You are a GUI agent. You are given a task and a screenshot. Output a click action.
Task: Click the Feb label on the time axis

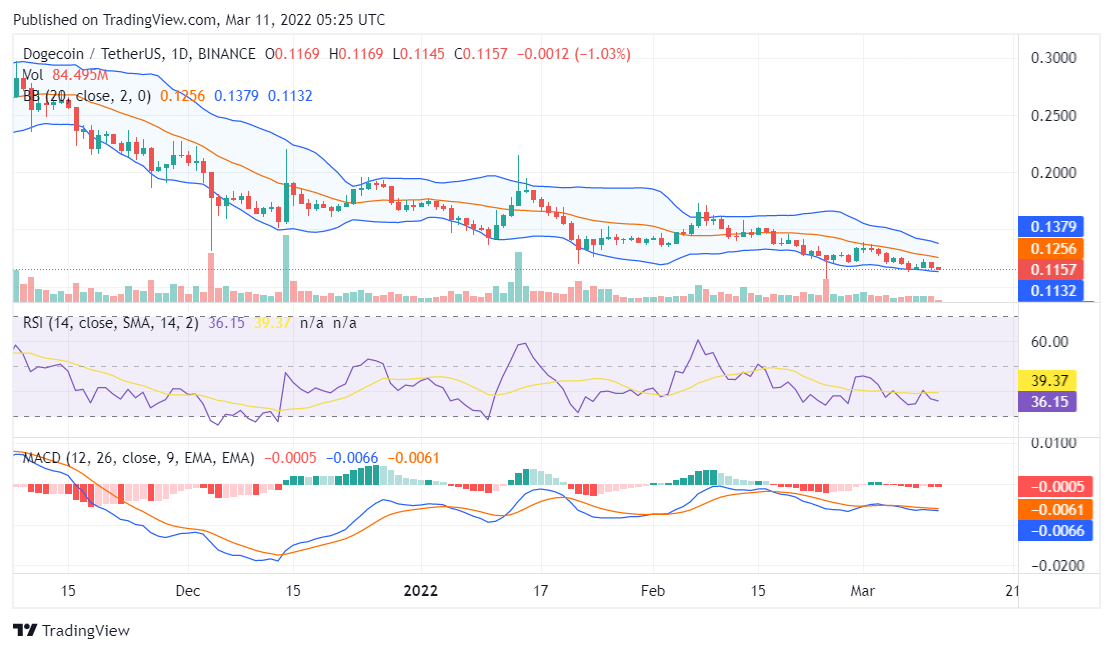(x=652, y=591)
